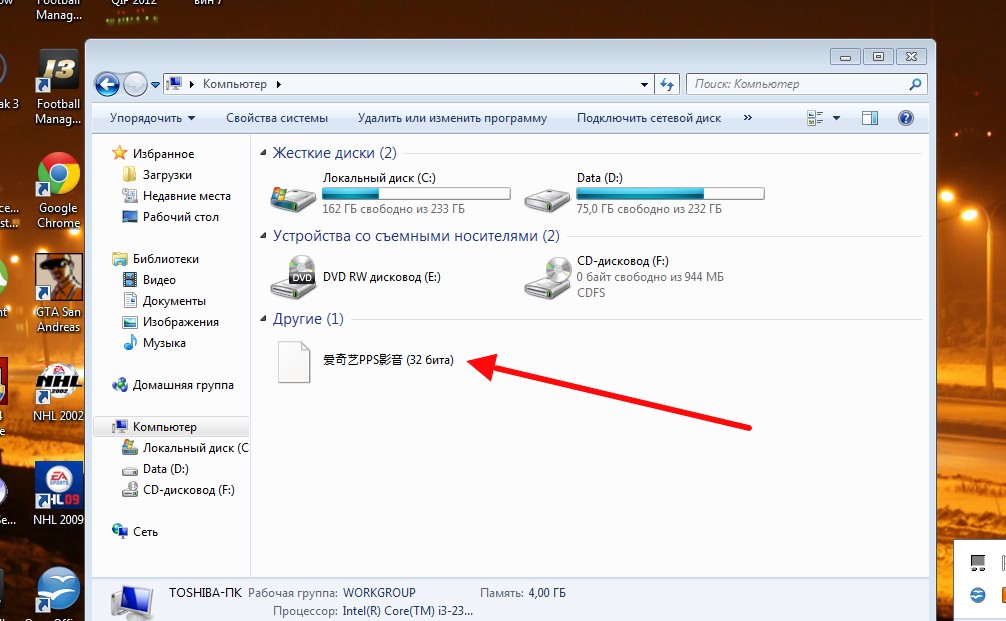Open the Упорядочить menu
This screenshot has width=1006, height=621.
tap(152, 118)
